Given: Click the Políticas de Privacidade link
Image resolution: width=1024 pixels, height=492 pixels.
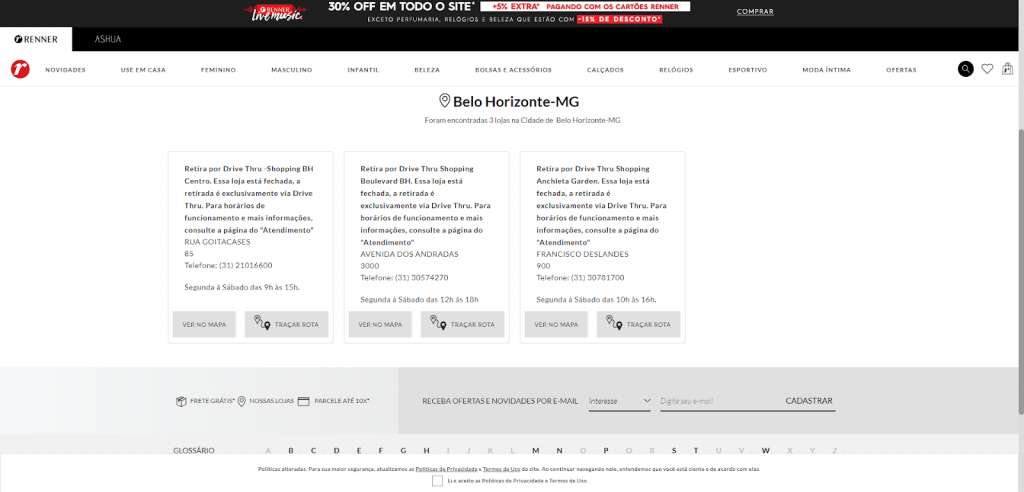Looking at the screenshot, I should [x=447, y=469].
